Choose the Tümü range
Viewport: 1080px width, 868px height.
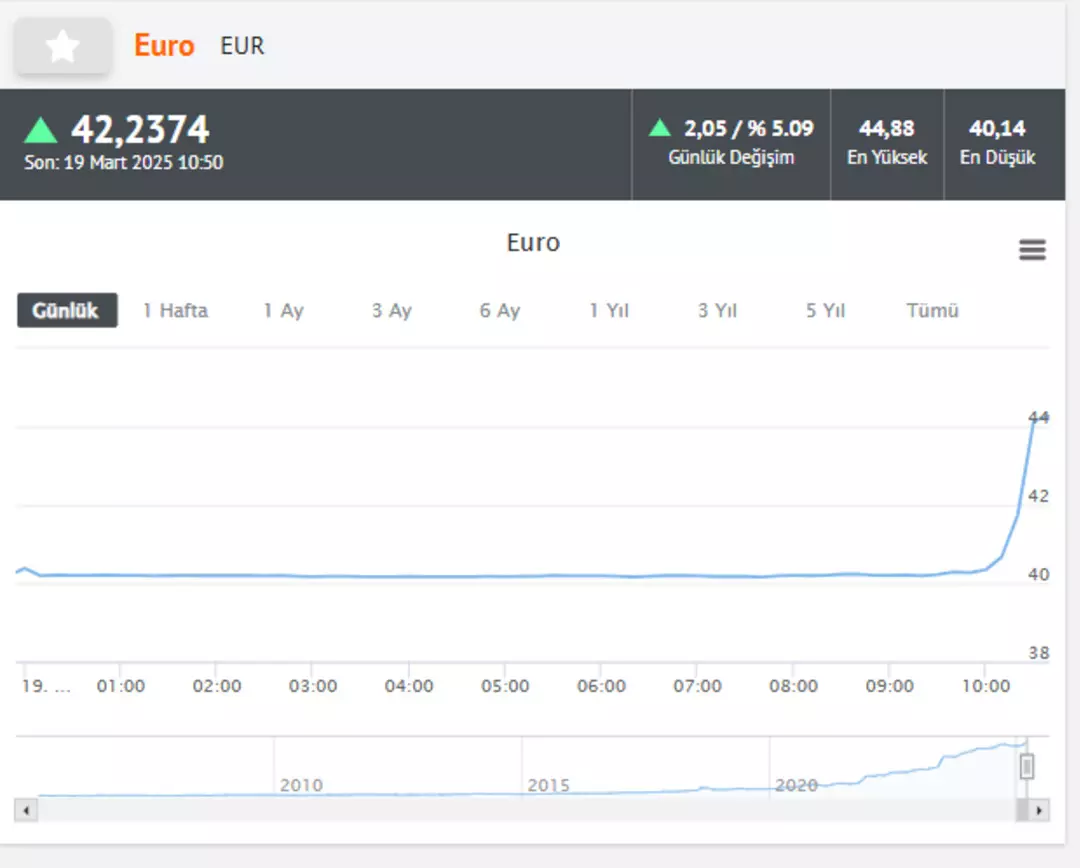(x=933, y=311)
